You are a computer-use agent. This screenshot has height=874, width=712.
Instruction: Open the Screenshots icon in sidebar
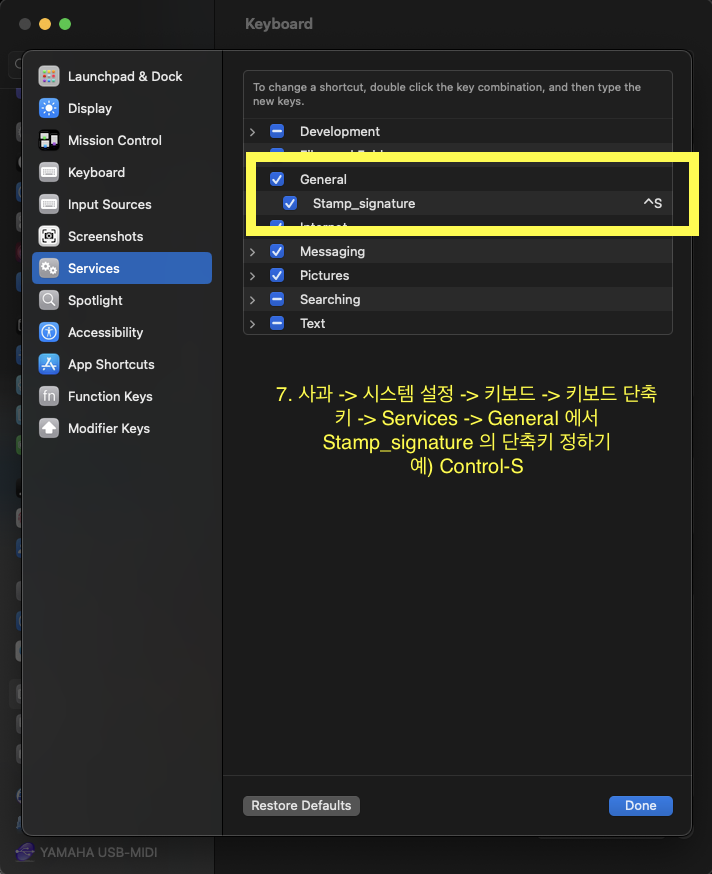pos(49,236)
